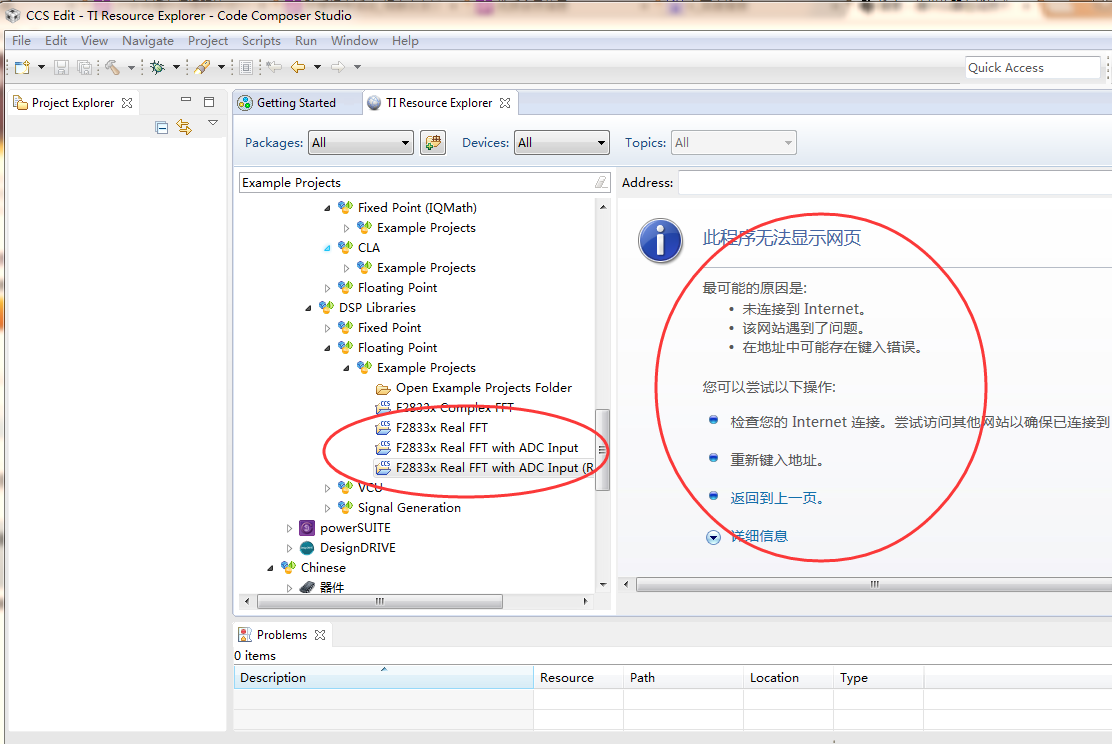Open the Navigate menu

coord(148,41)
